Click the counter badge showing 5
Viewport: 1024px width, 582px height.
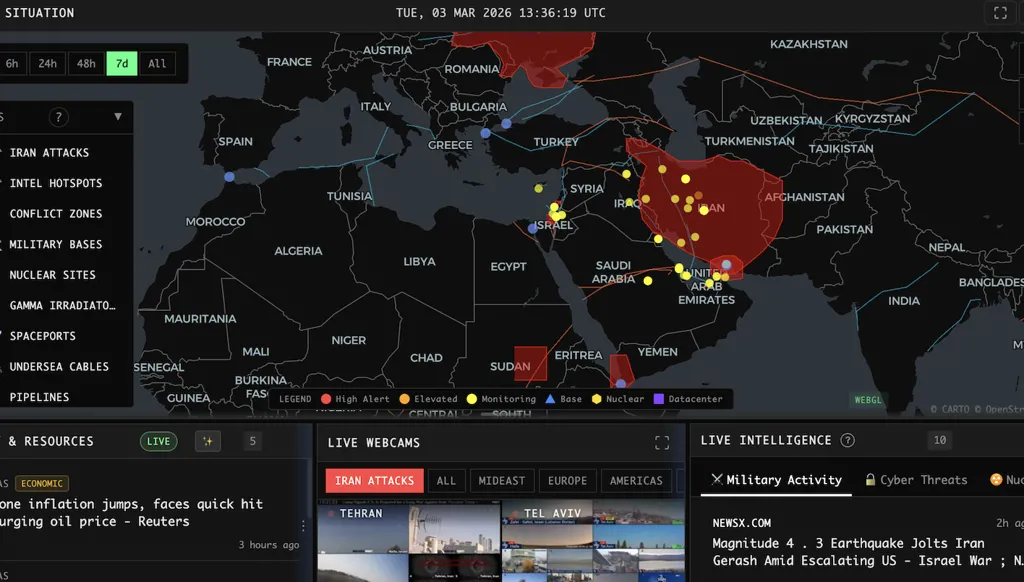pyautogui.click(x=252, y=441)
